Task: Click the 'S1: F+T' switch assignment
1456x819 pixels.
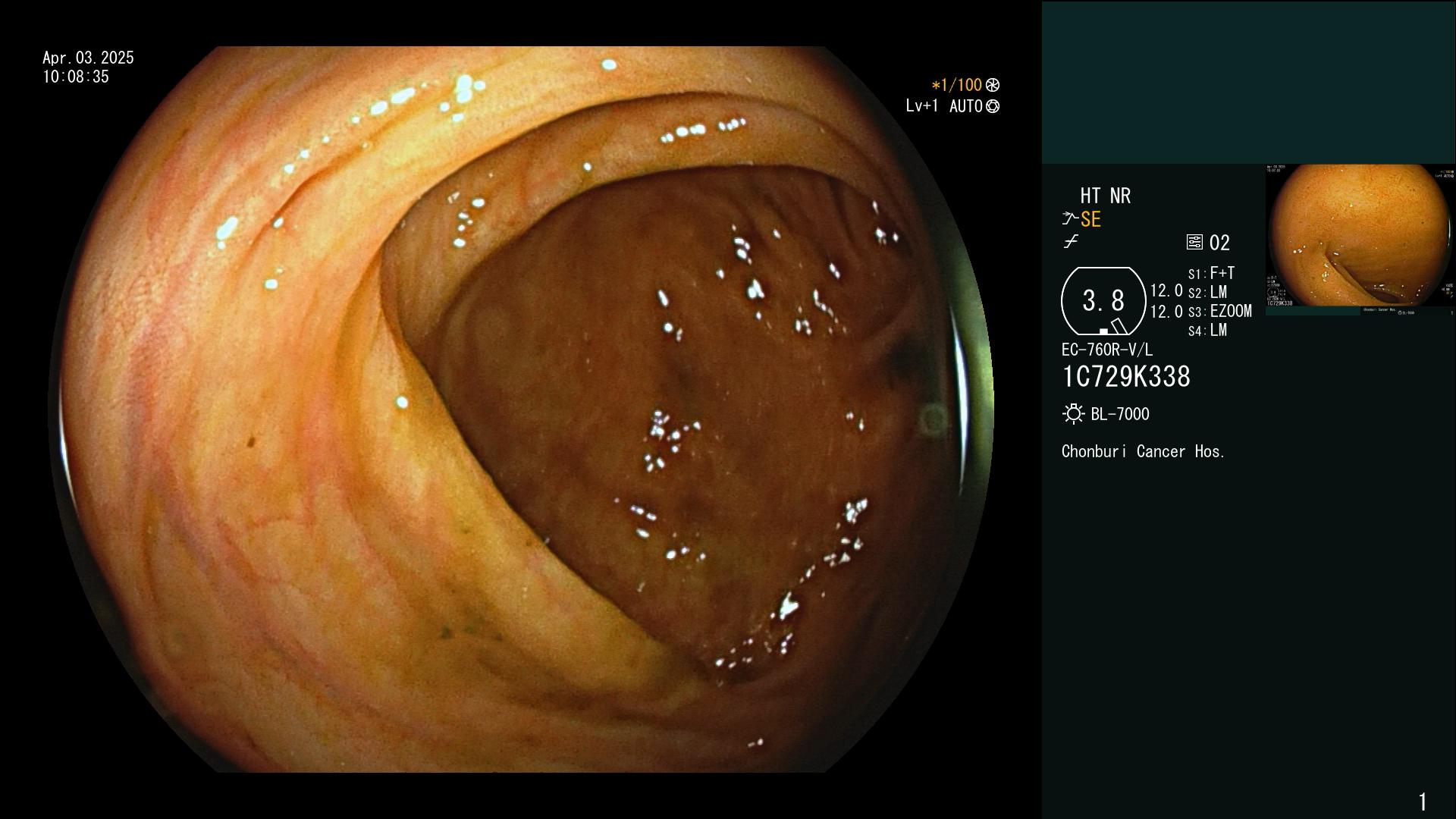Action: point(1212,273)
